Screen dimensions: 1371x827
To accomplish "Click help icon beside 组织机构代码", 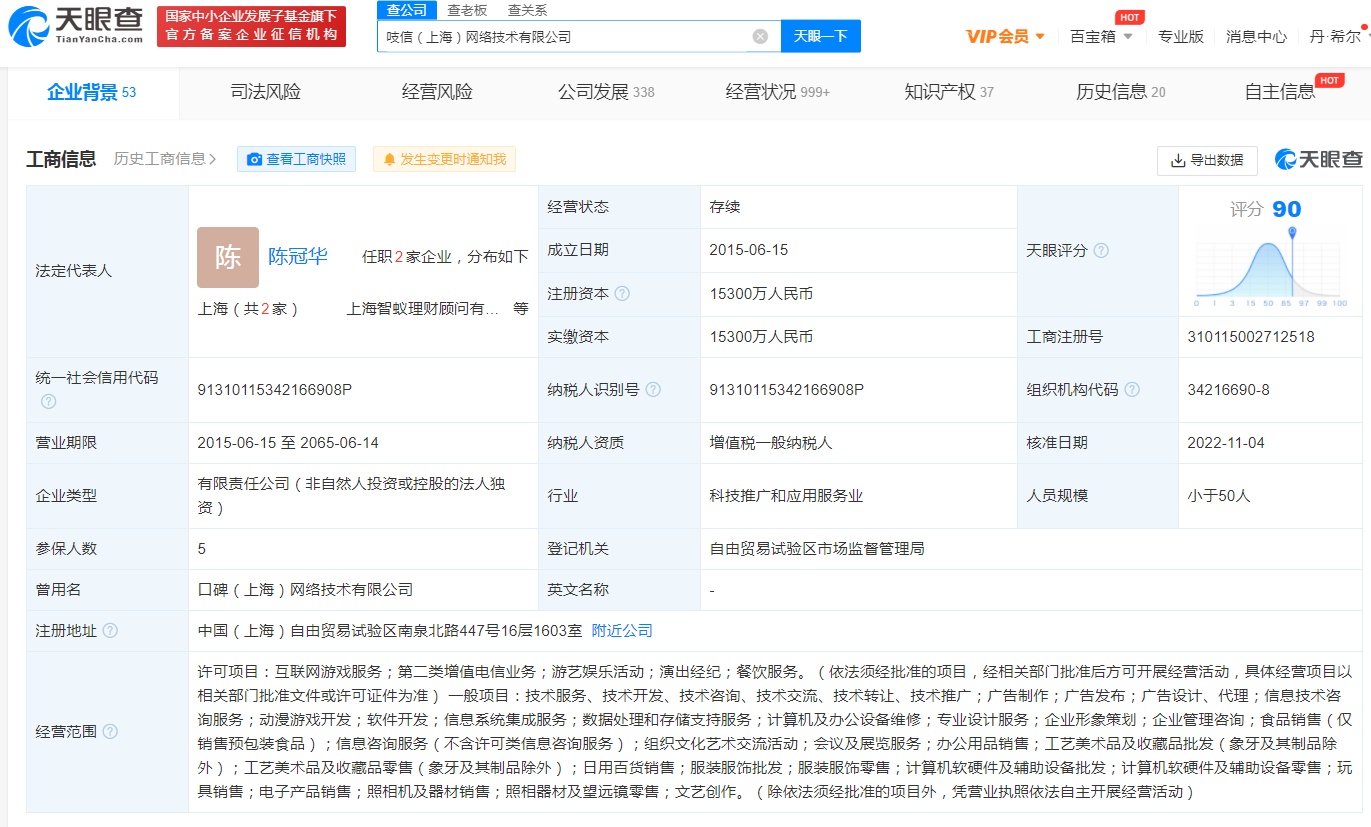I will tap(1132, 390).
